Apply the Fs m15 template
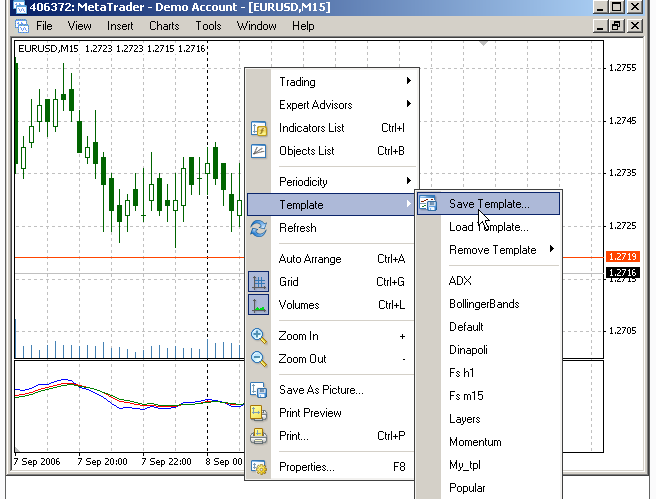The image size is (656, 499). pyautogui.click(x=488, y=396)
